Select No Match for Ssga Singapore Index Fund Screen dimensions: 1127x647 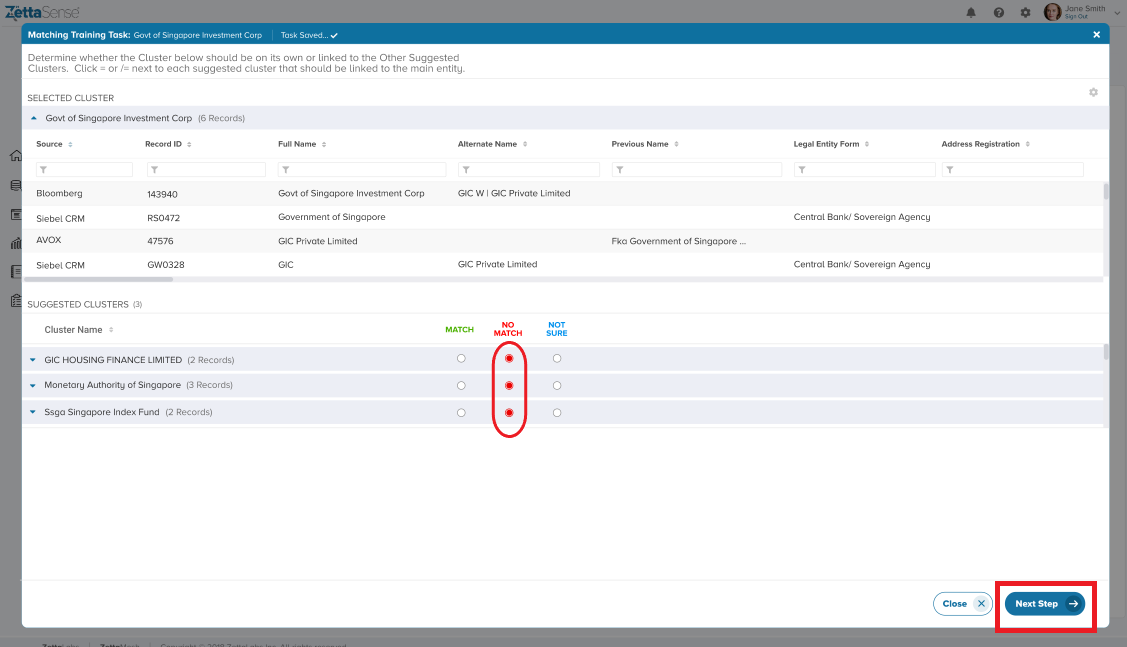point(509,412)
